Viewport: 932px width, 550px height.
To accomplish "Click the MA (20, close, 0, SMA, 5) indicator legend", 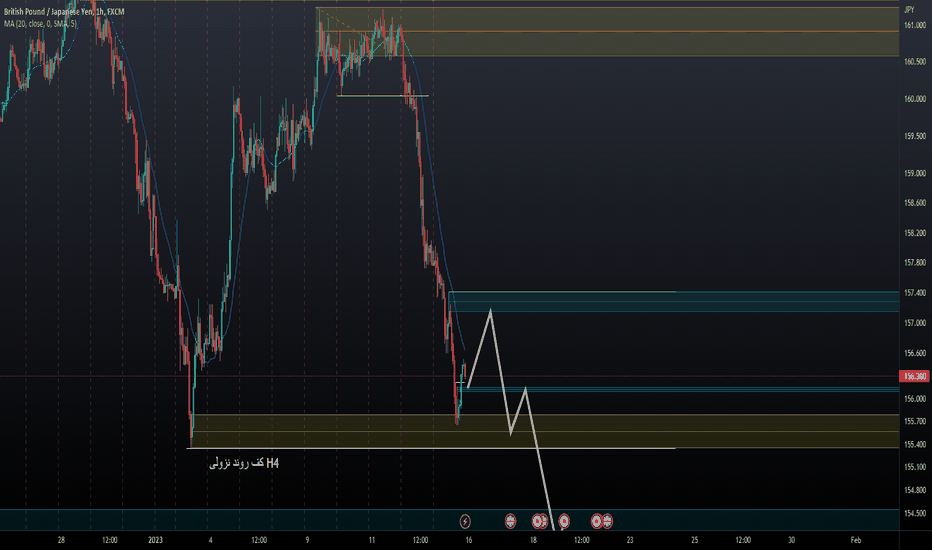I will [40, 24].
